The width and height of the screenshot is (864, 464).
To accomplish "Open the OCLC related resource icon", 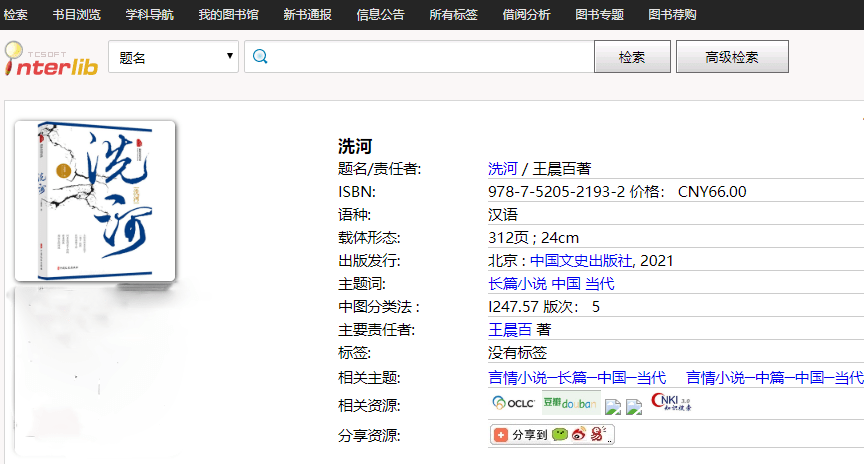I will pos(512,403).
